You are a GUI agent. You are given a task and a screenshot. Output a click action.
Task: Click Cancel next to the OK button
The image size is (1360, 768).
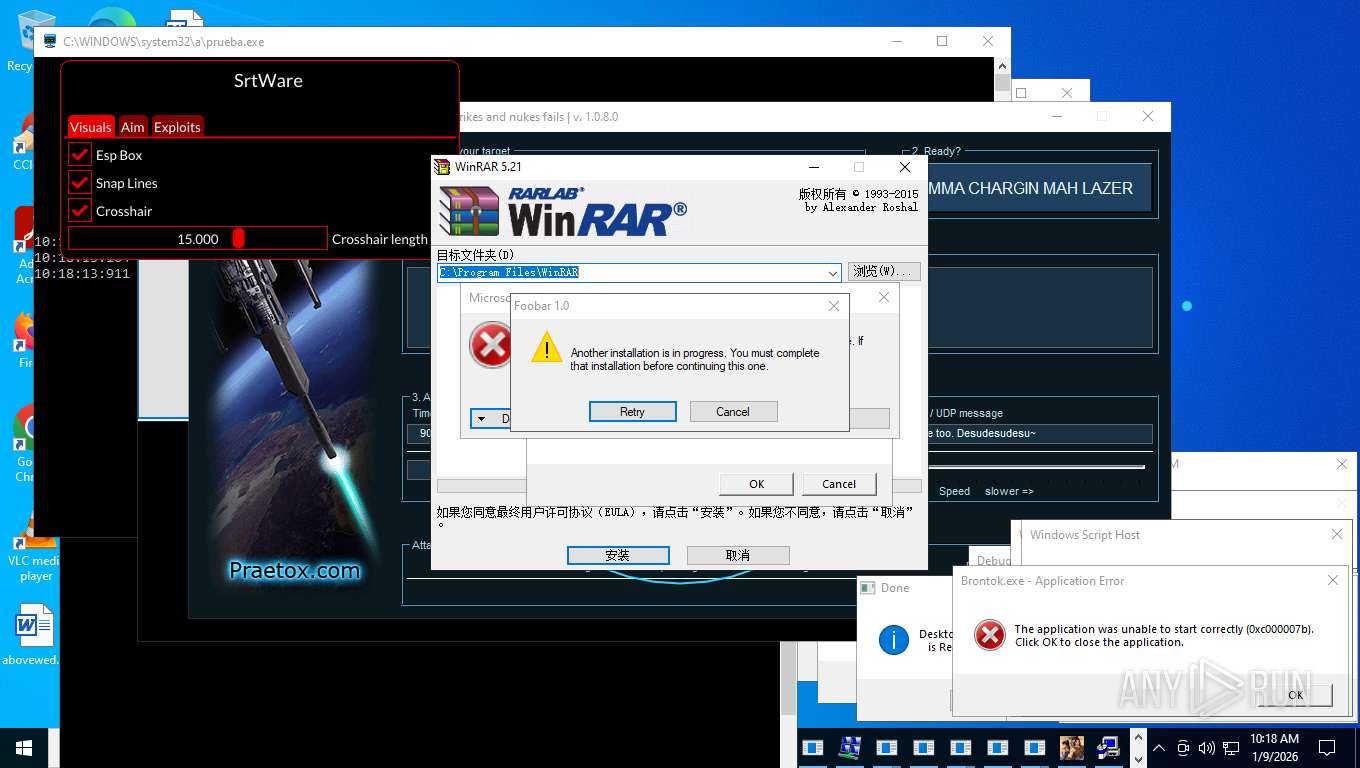point(839,484)
